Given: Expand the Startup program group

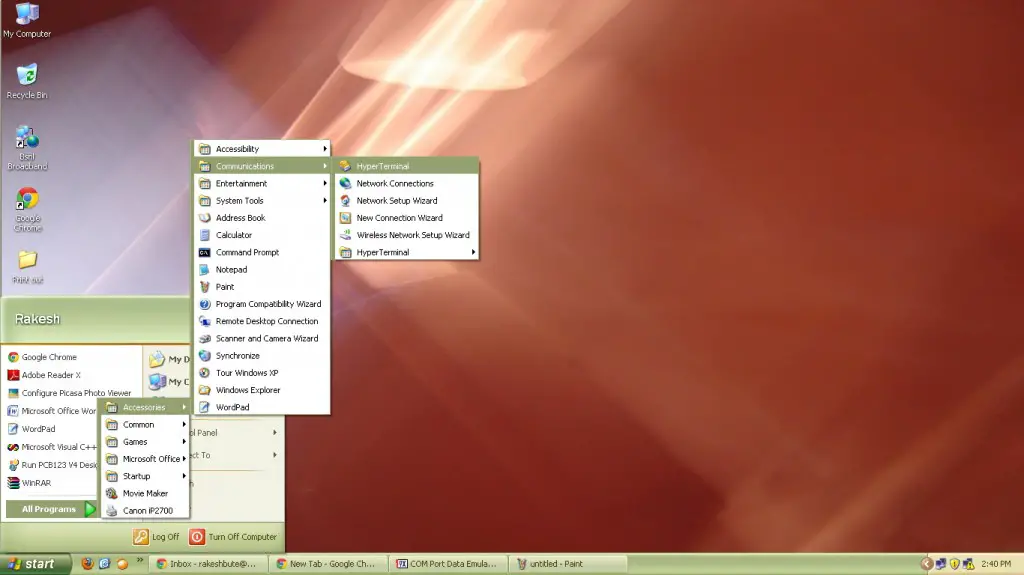Looking at the screenshot, I should coord(146,476).
